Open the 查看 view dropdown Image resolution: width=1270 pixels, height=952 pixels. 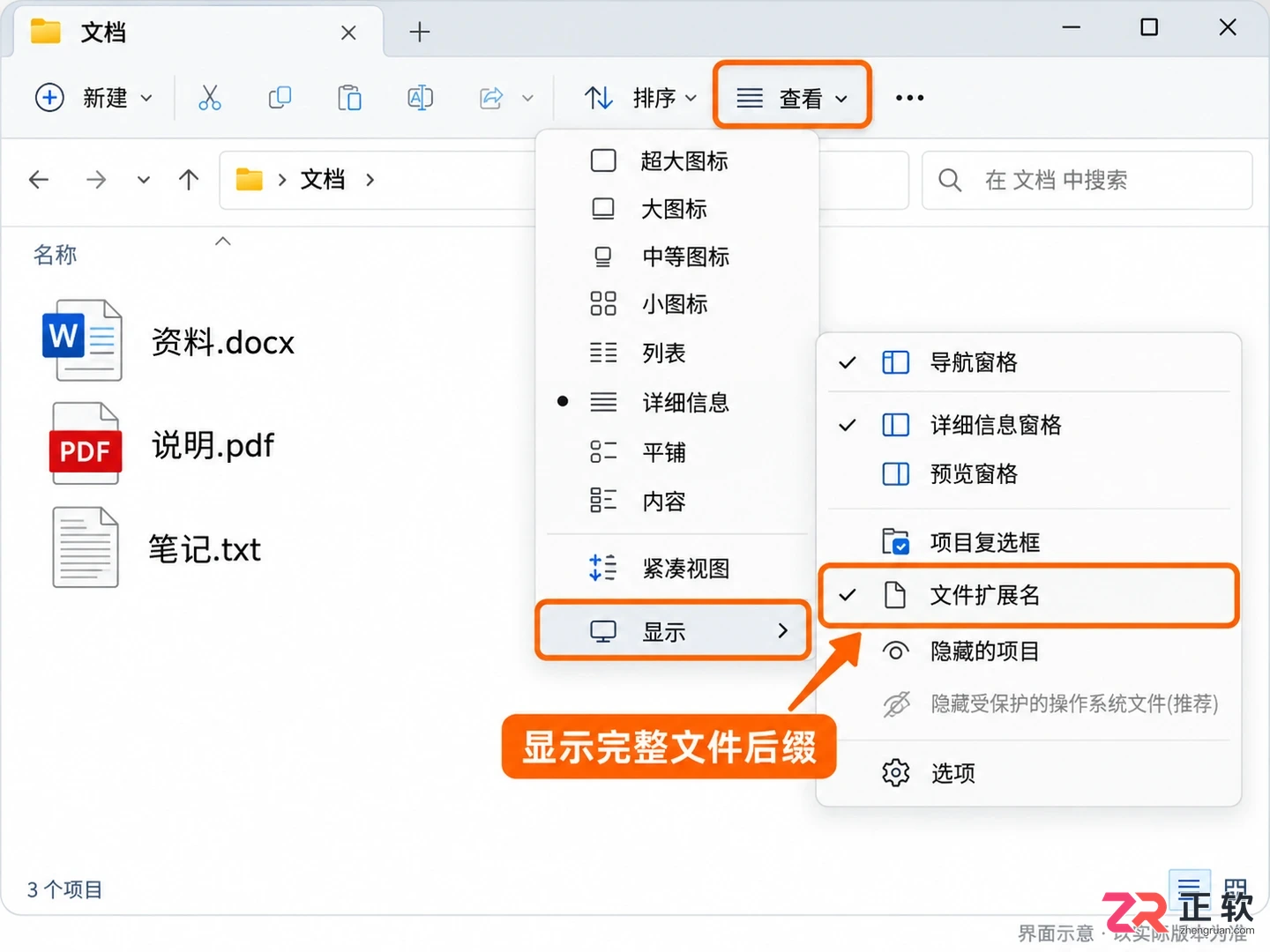coord(792,98)
